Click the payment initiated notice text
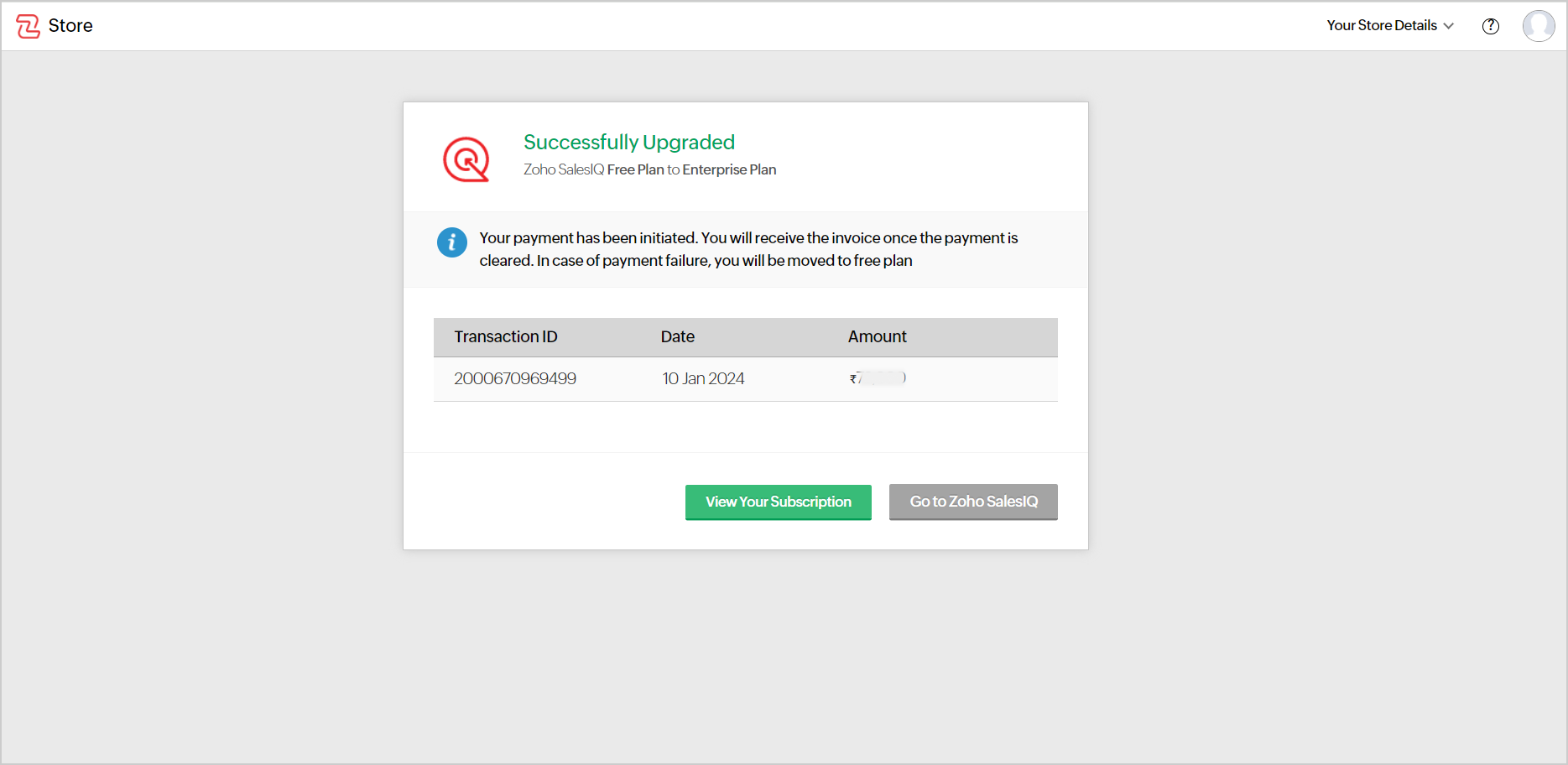This screenshot has height=765, width=1568. [x=748, y=249]
